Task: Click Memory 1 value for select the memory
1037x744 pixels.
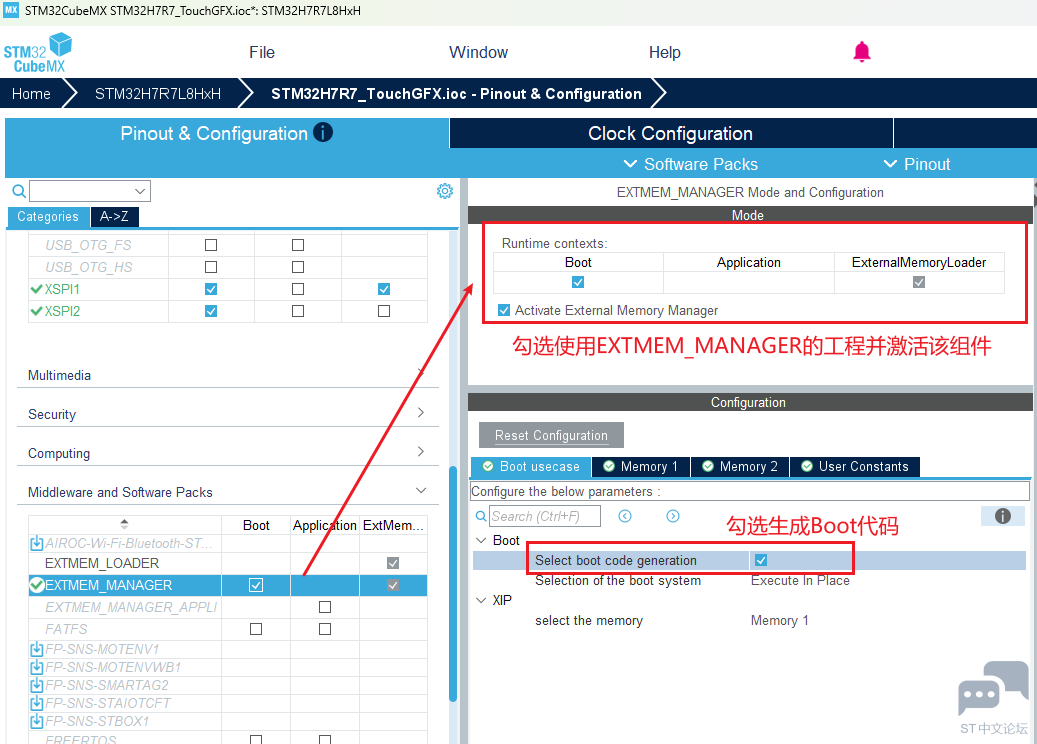Action: (x=780, y=620)
